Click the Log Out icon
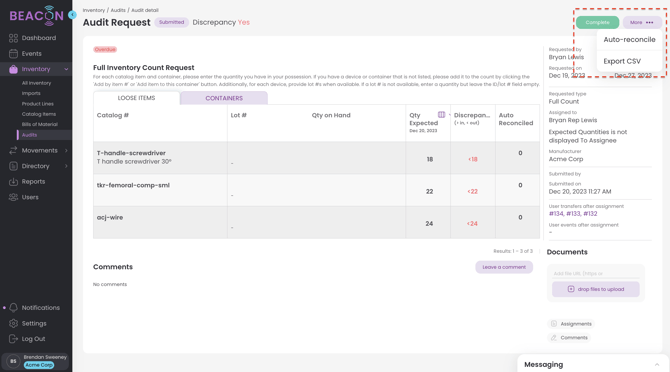This screenshot has width=670, height=372. 13,339
